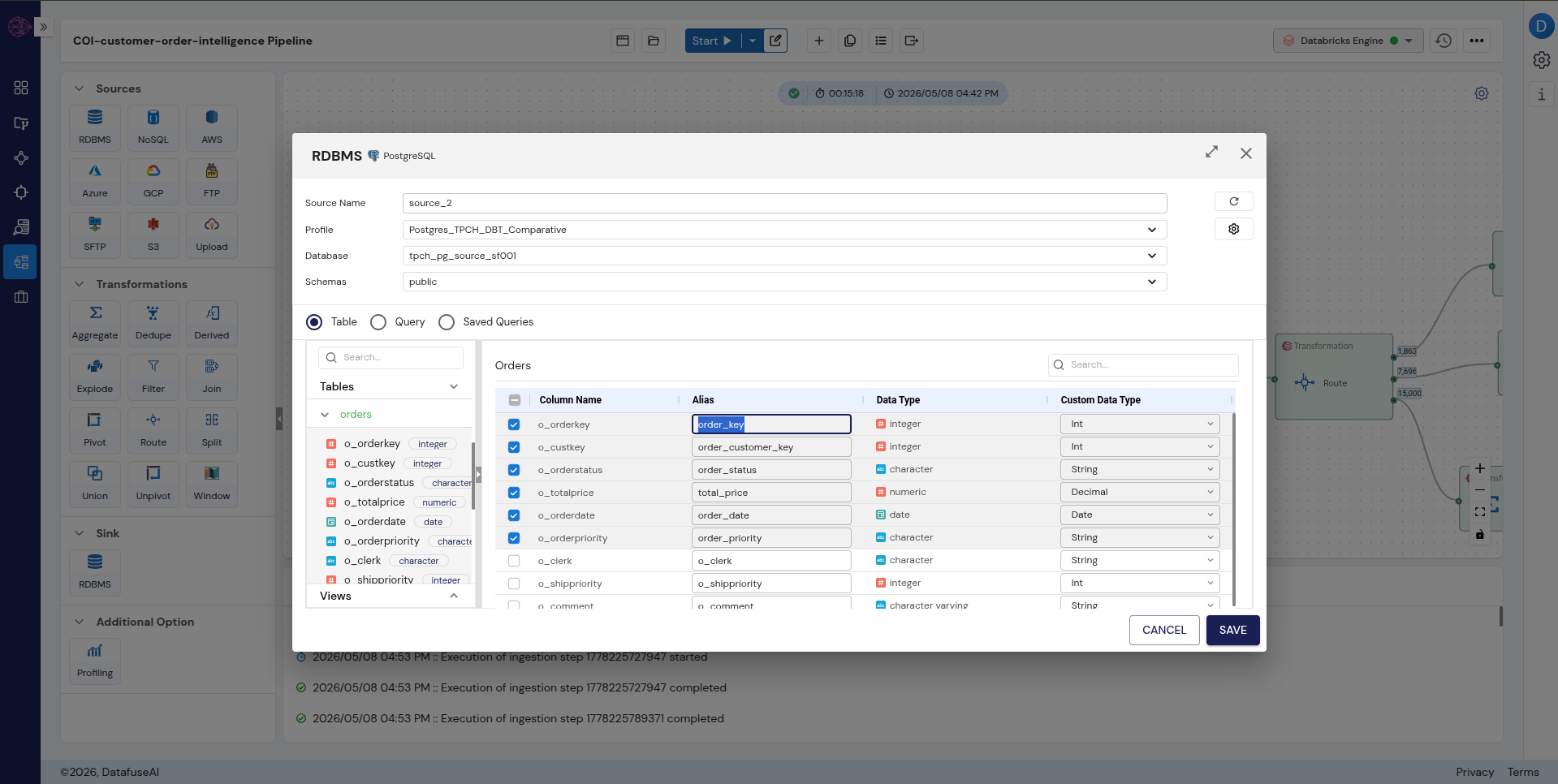Click the CANCEL button
This screenshot has height=784, width=1558.
tap(1164, 630)
